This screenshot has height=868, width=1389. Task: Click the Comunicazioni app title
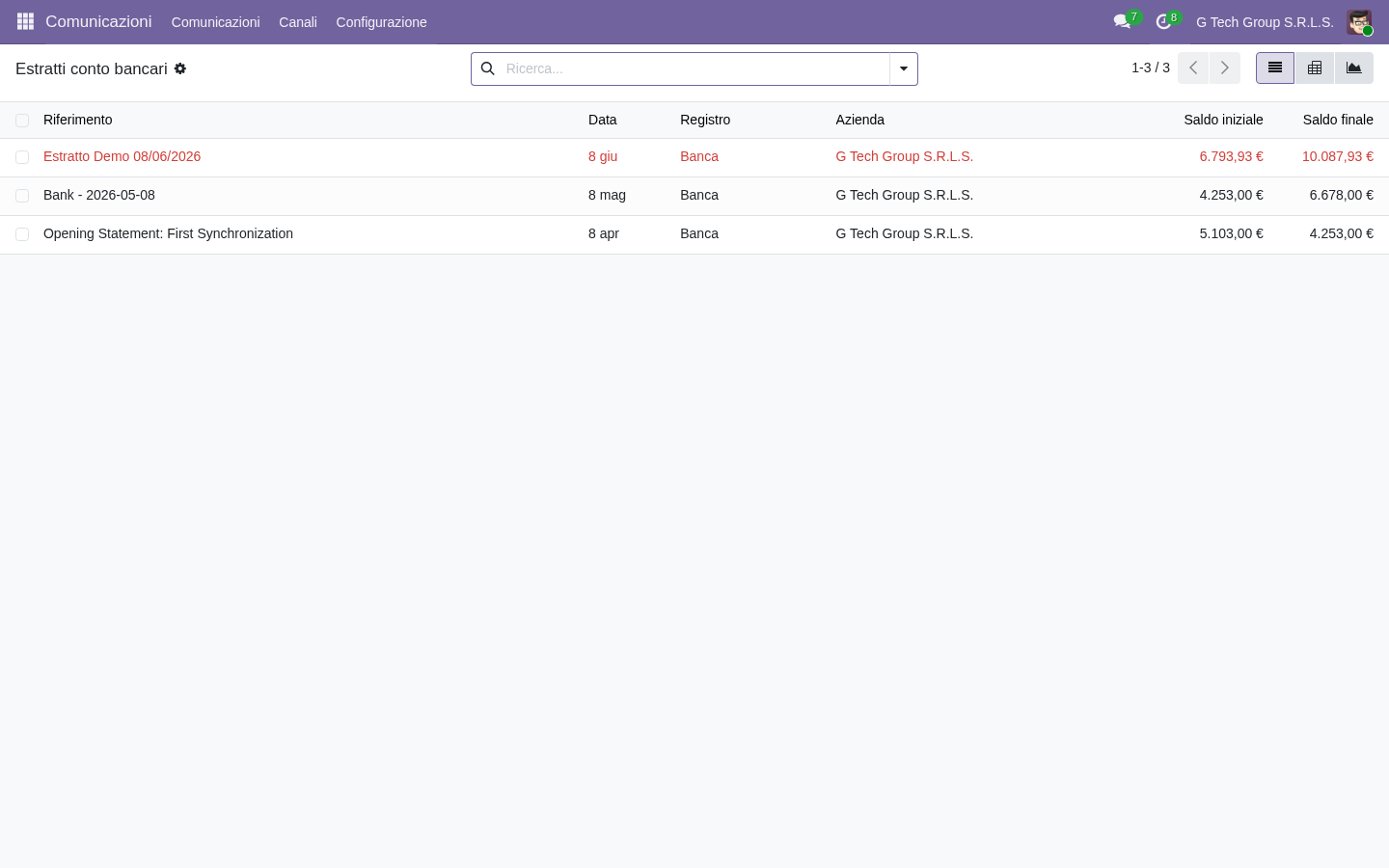(x=98, y=21)
